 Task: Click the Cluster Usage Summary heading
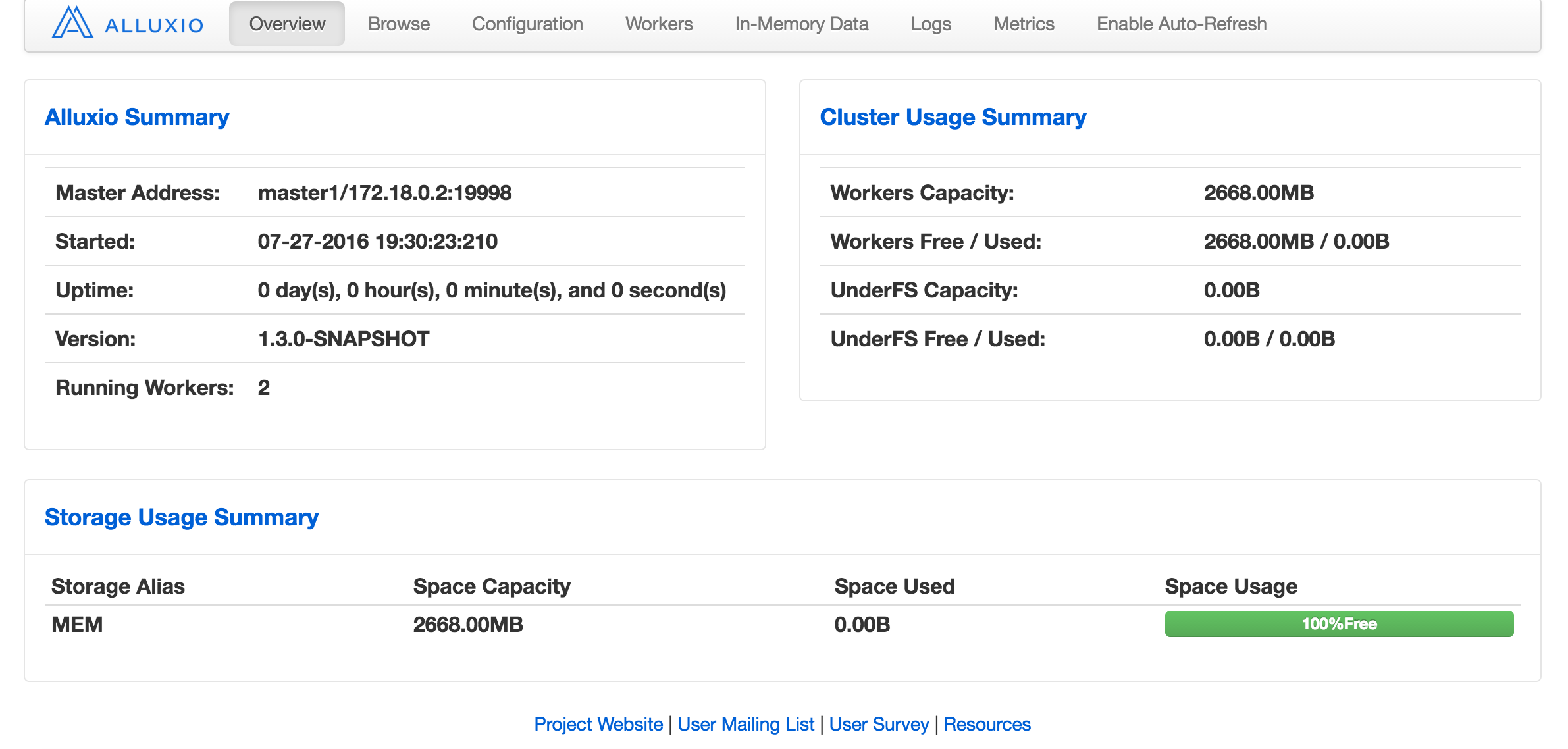953,117
